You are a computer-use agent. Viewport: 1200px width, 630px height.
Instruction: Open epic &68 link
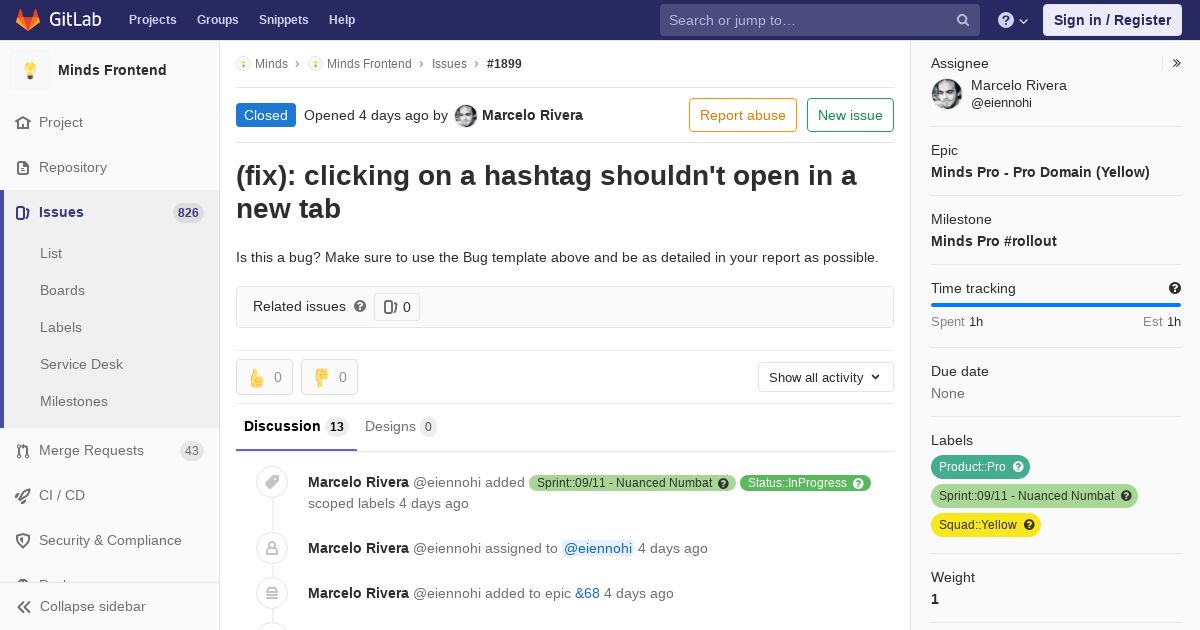587,593
